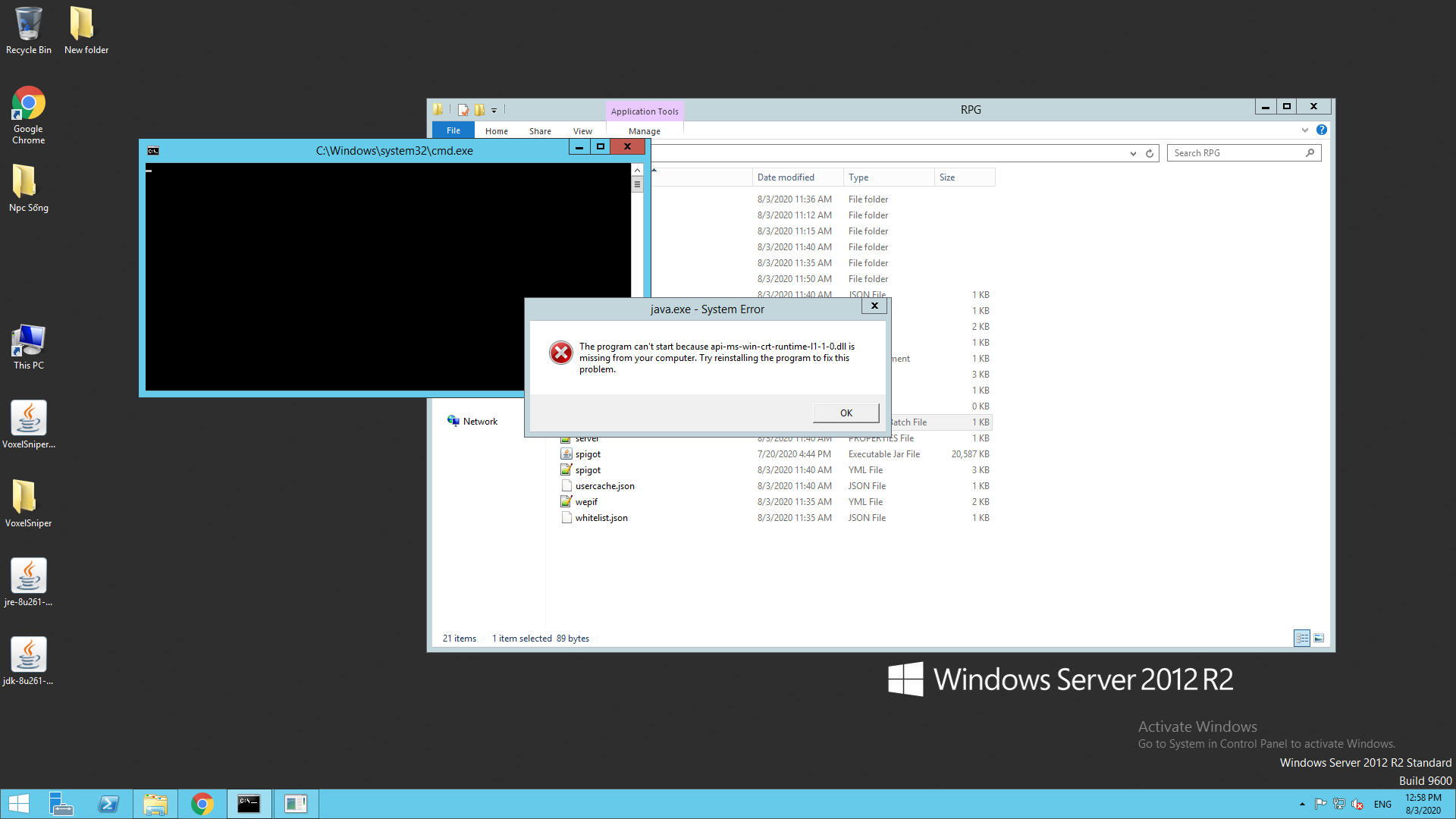Image resolution: width=1456 pixels, height=819 pixels.
Task: Open address bar history dropdown
Action: (x=1133, y=153)
